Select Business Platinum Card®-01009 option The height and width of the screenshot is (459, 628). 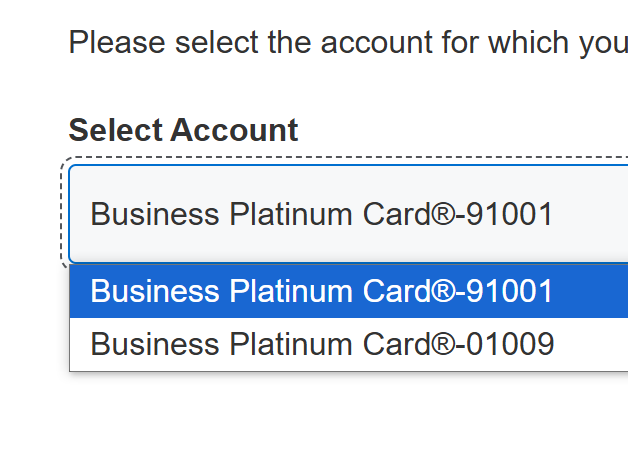click(x=322, y=344)
